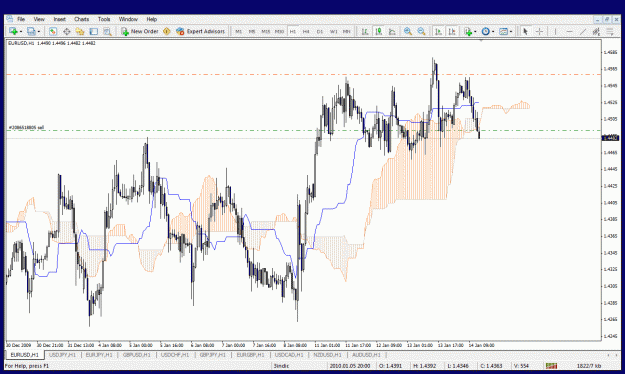Image resolution: width=625 pixels, height=374 pixels.
Task: Expand the Indicators dropdown arrow
Action: pos(475,31)
